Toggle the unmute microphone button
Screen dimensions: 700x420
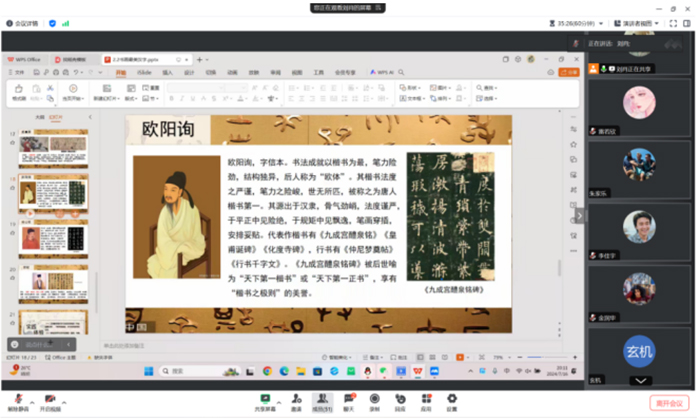18,402
